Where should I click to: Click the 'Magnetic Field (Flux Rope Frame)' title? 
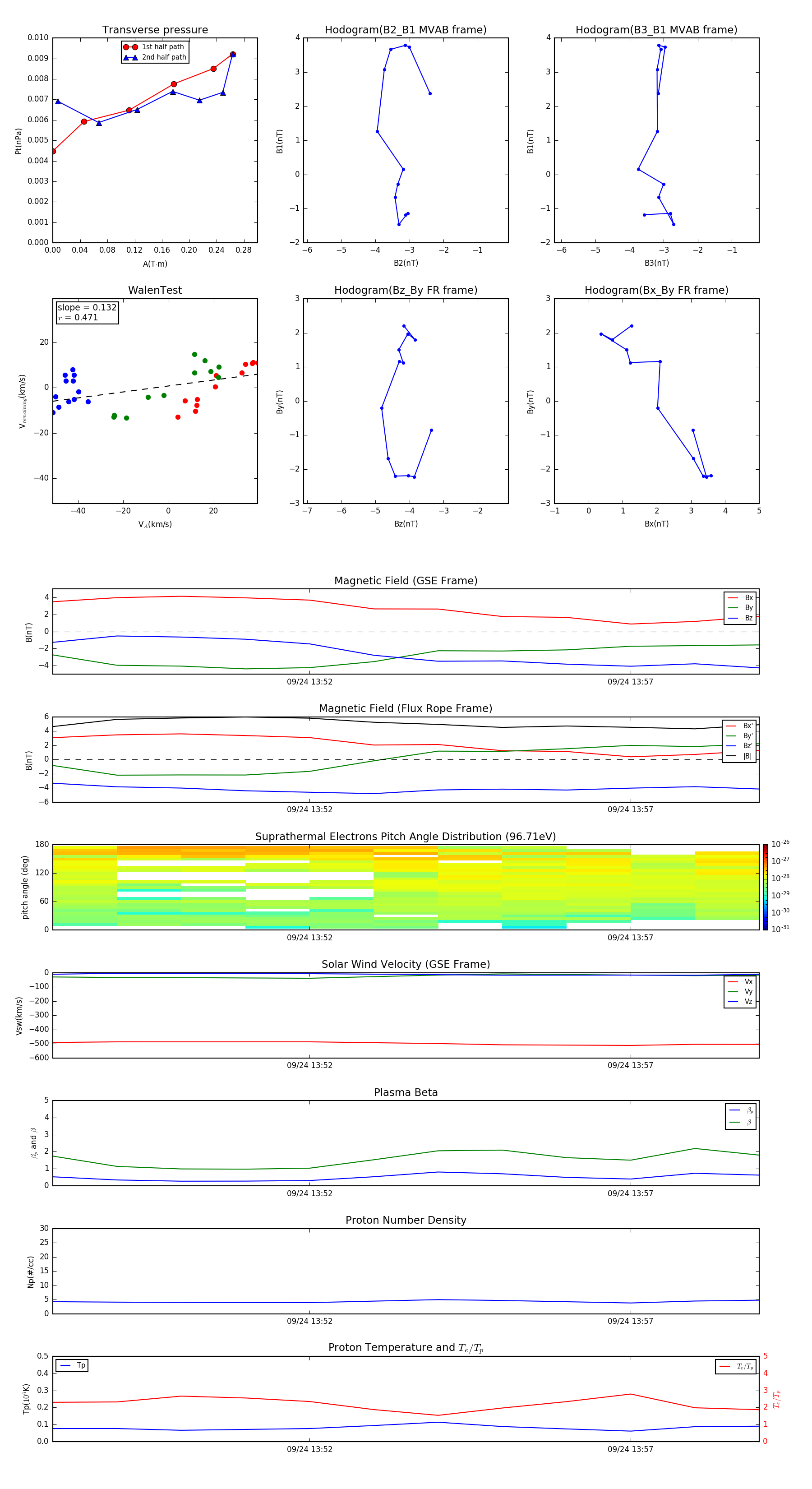tap(406, 709)
